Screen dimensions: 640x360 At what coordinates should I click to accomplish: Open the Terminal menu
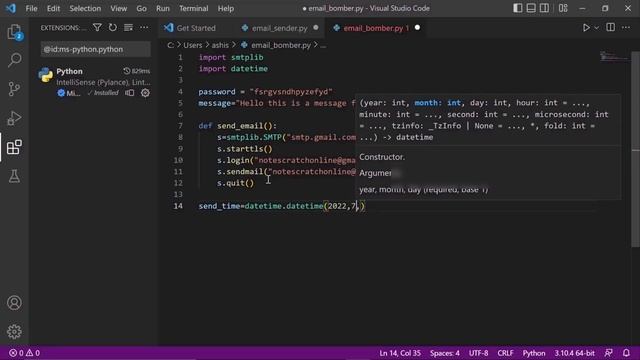click(x=193, y=8)
